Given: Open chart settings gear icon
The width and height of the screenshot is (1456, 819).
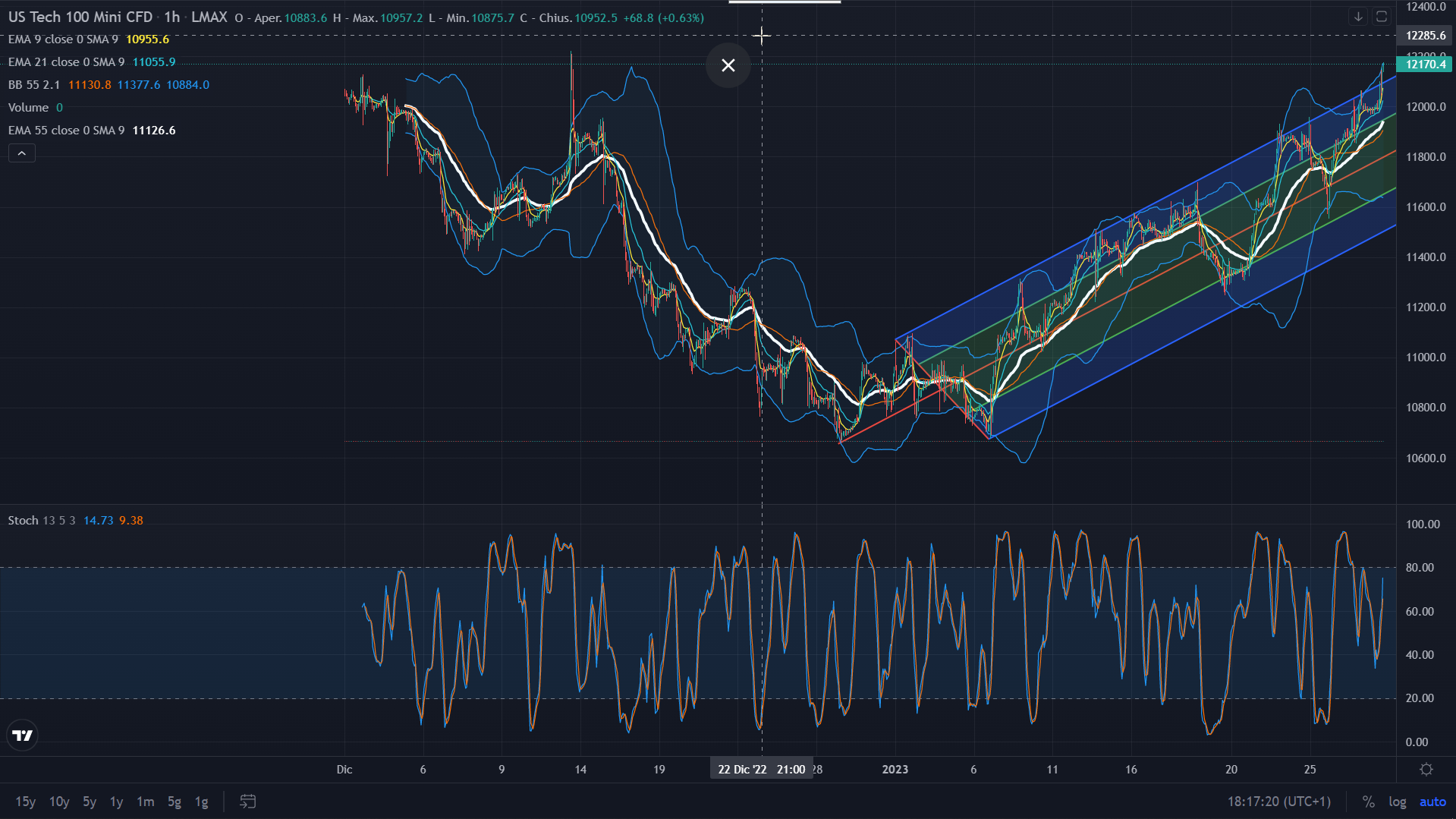Looking at the screenshot, I should point(1426,769).
